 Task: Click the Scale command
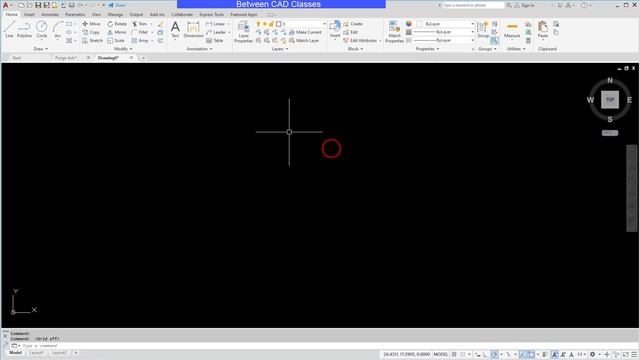coord(116,41)
